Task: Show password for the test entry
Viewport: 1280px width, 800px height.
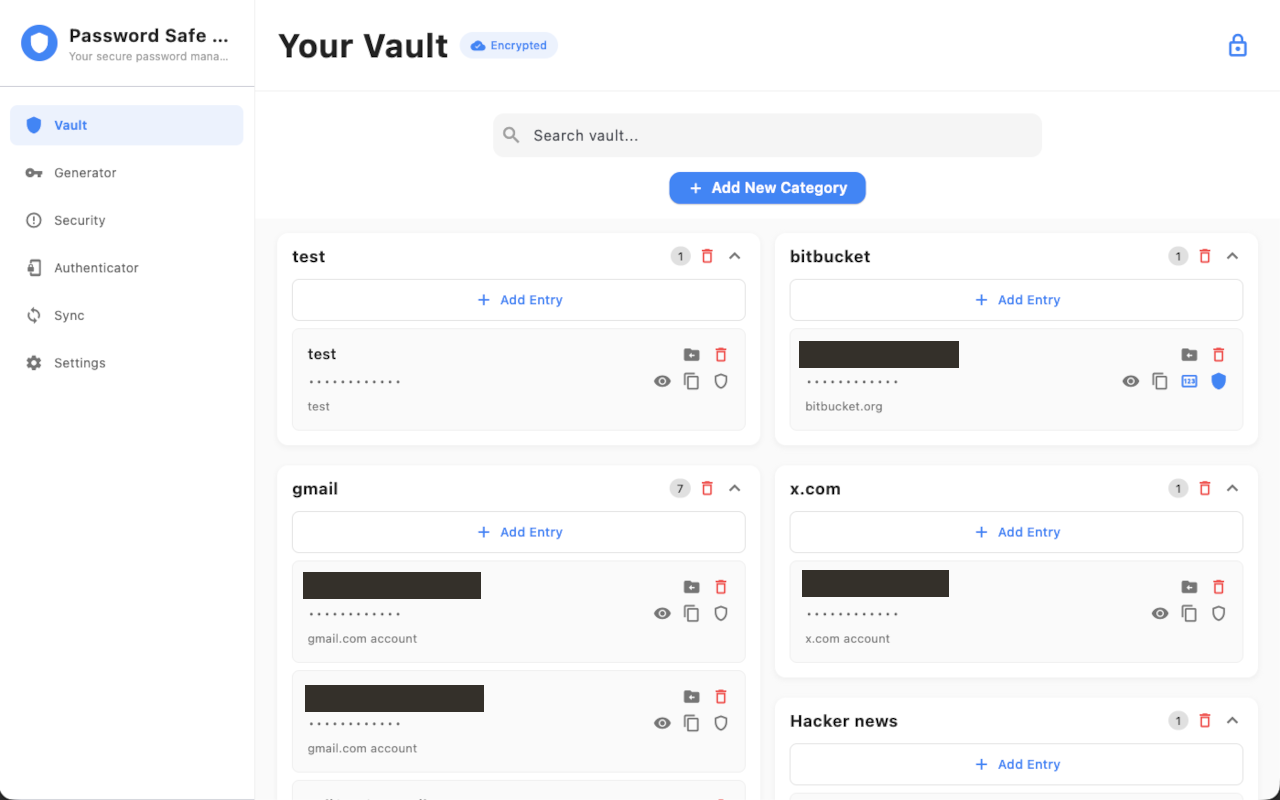Action: point(662,381)
